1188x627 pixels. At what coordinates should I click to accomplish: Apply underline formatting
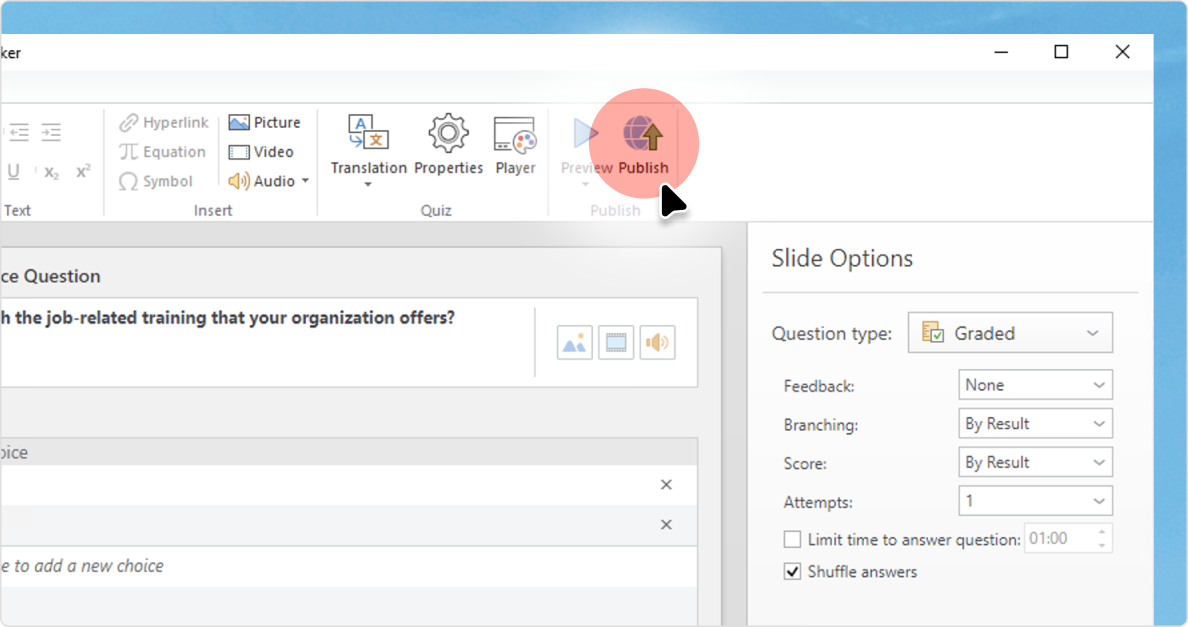click(14, 172)
